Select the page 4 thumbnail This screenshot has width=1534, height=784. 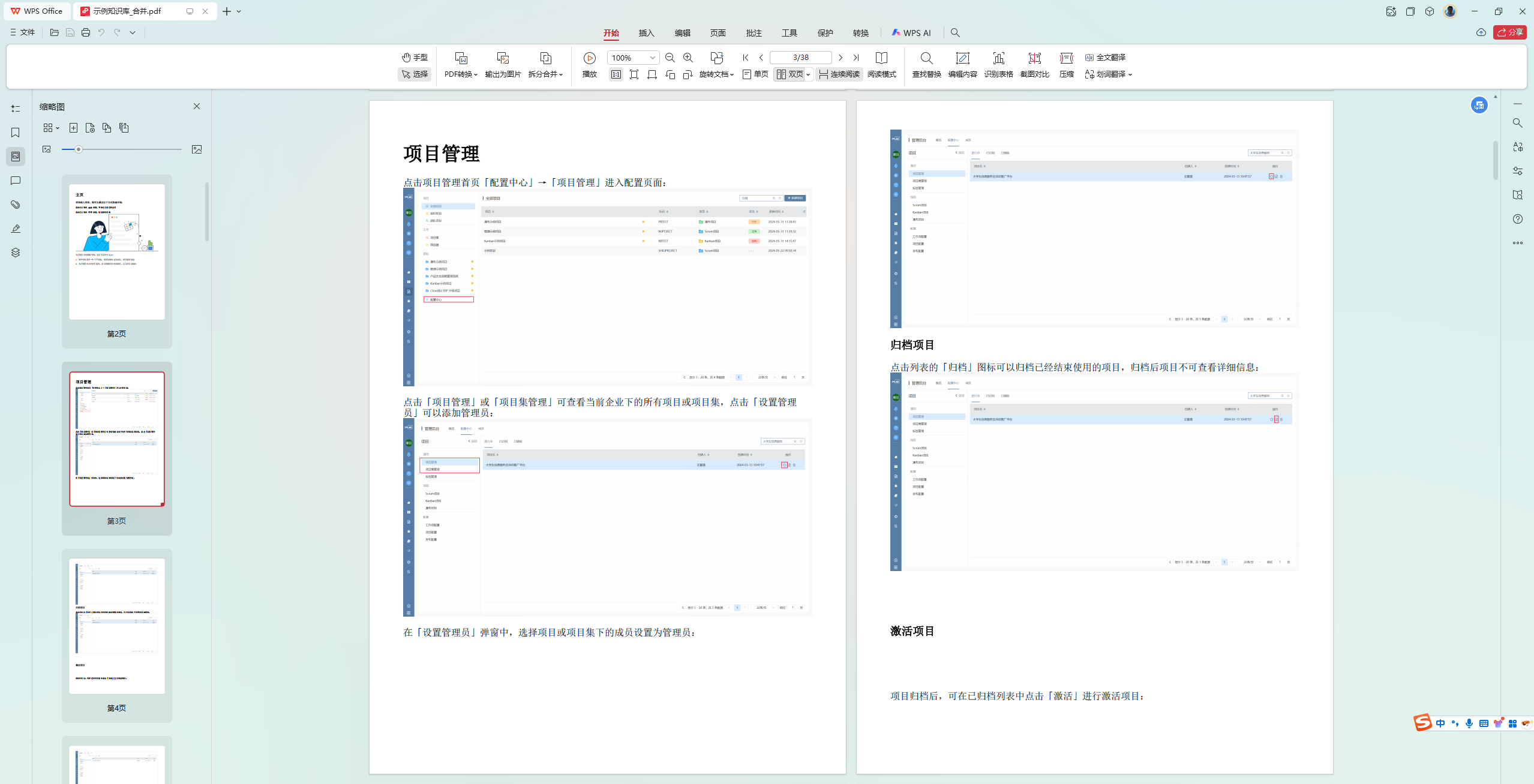click(116, 627)
